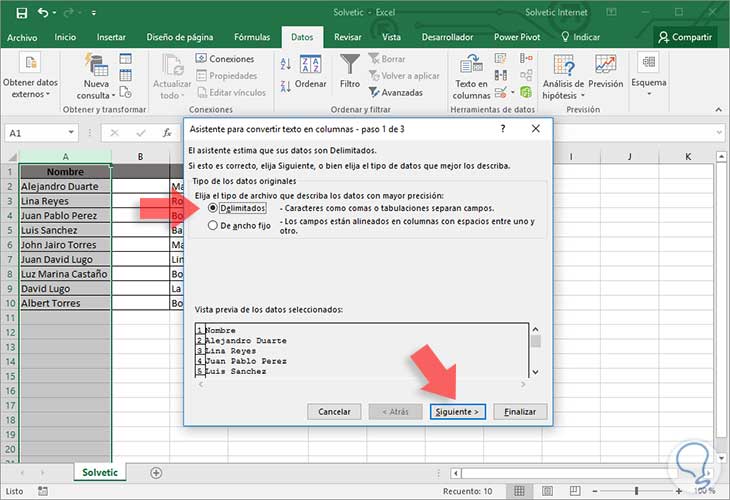
Task: Open the Archivo tab
Action: [22, 37]
